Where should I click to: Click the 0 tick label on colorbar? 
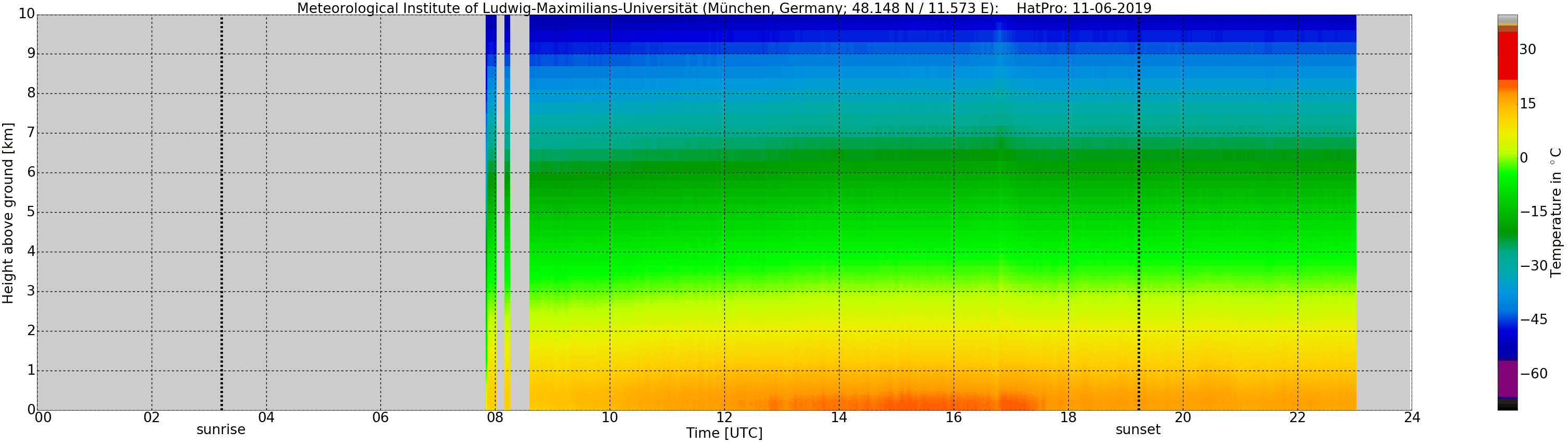[1524, 158]
